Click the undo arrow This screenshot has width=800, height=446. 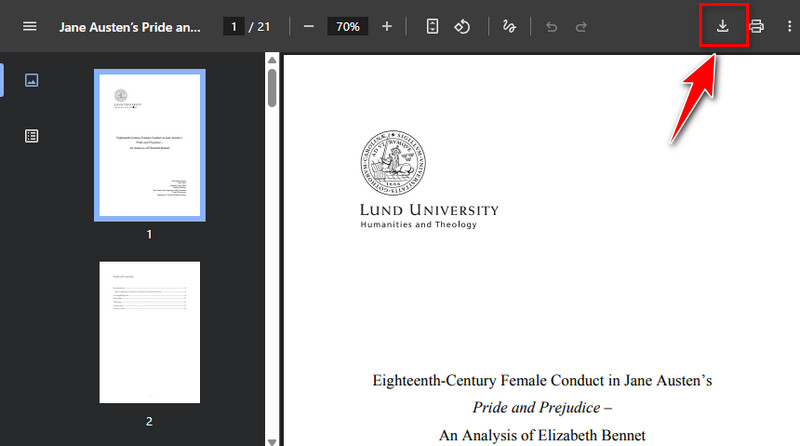(551, 27)
